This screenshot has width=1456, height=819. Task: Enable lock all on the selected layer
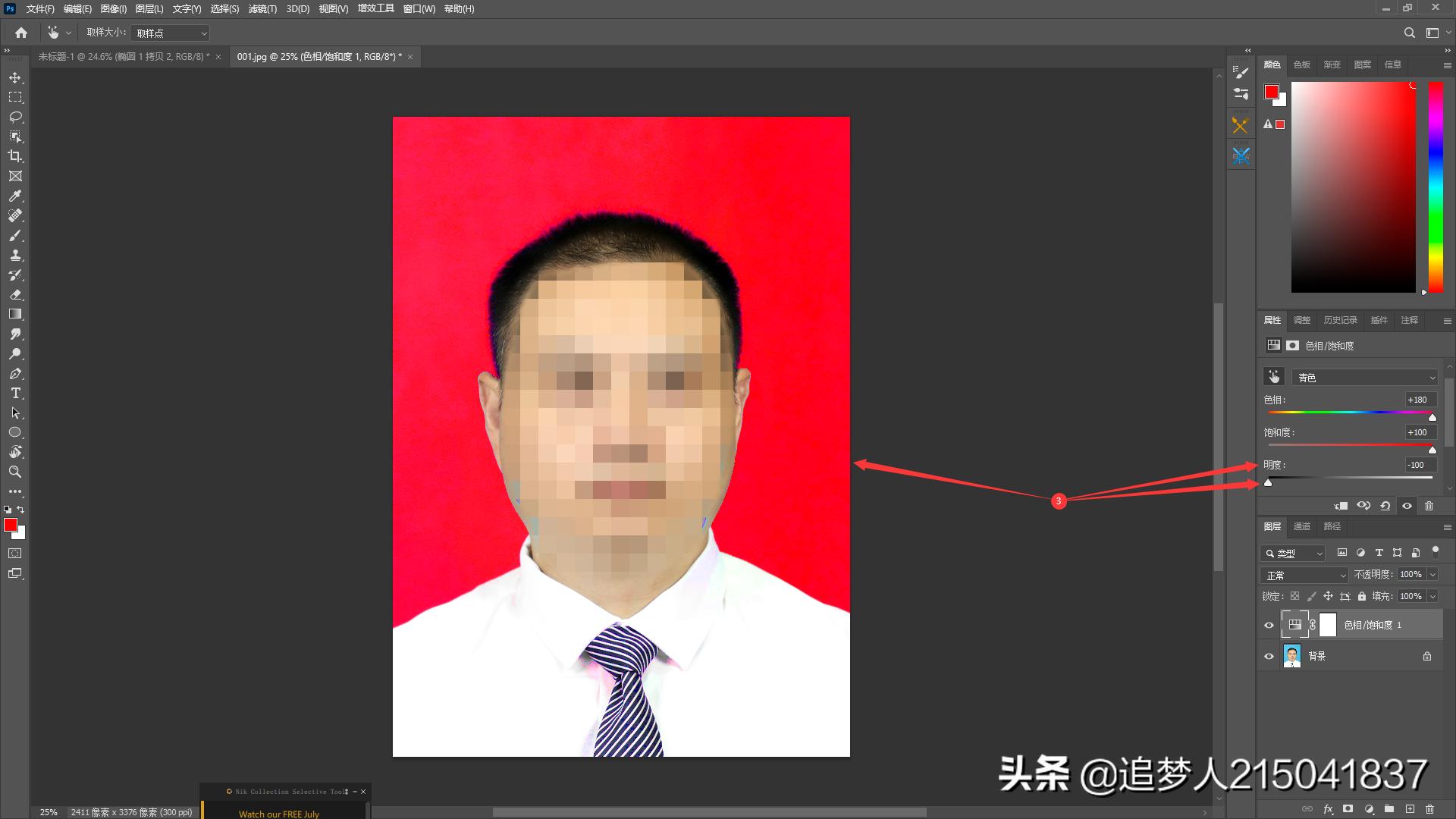[1362, 596]
